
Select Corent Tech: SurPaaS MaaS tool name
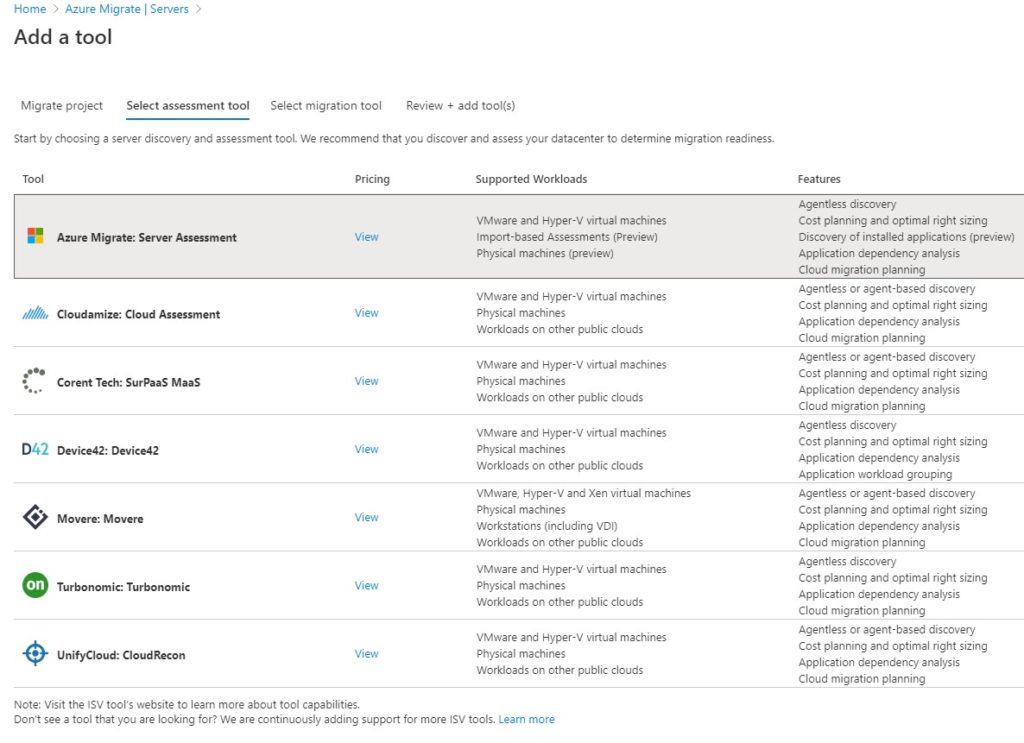129,383
